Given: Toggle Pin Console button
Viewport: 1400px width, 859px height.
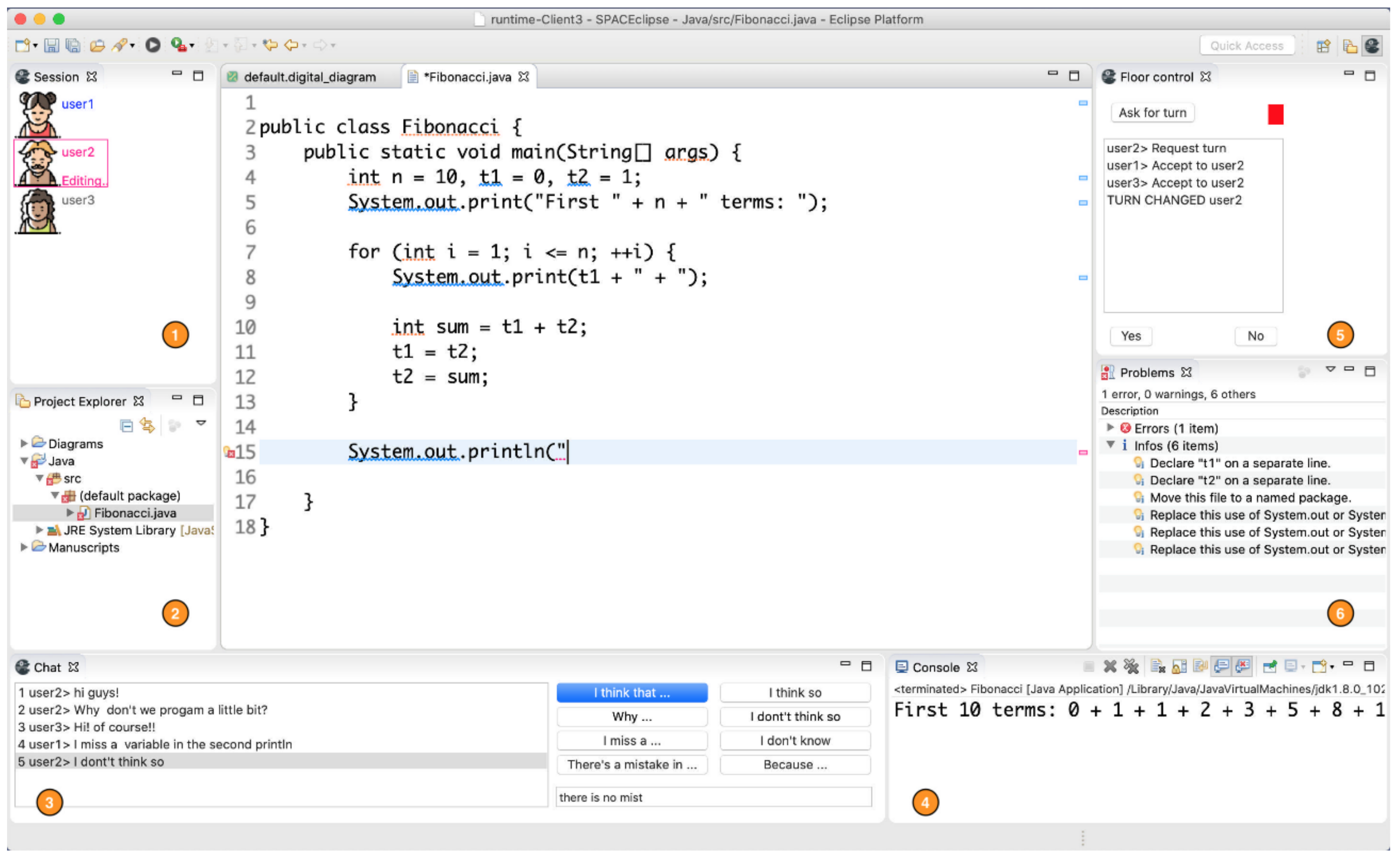Looking at the screenshot, I should click(x=1269, y=667).
